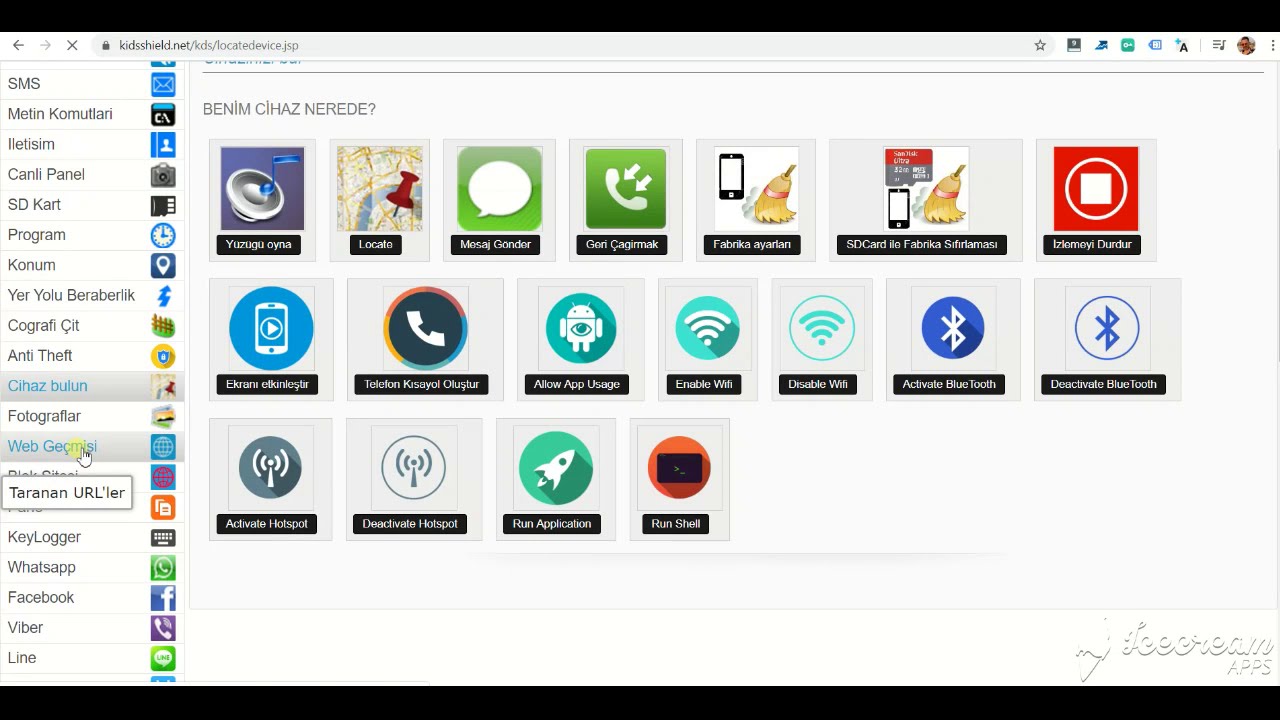The width and height of the screenshot is (1280, 720).
Task: Go back with the browser back arrow
Action: [x=18, y=45]
